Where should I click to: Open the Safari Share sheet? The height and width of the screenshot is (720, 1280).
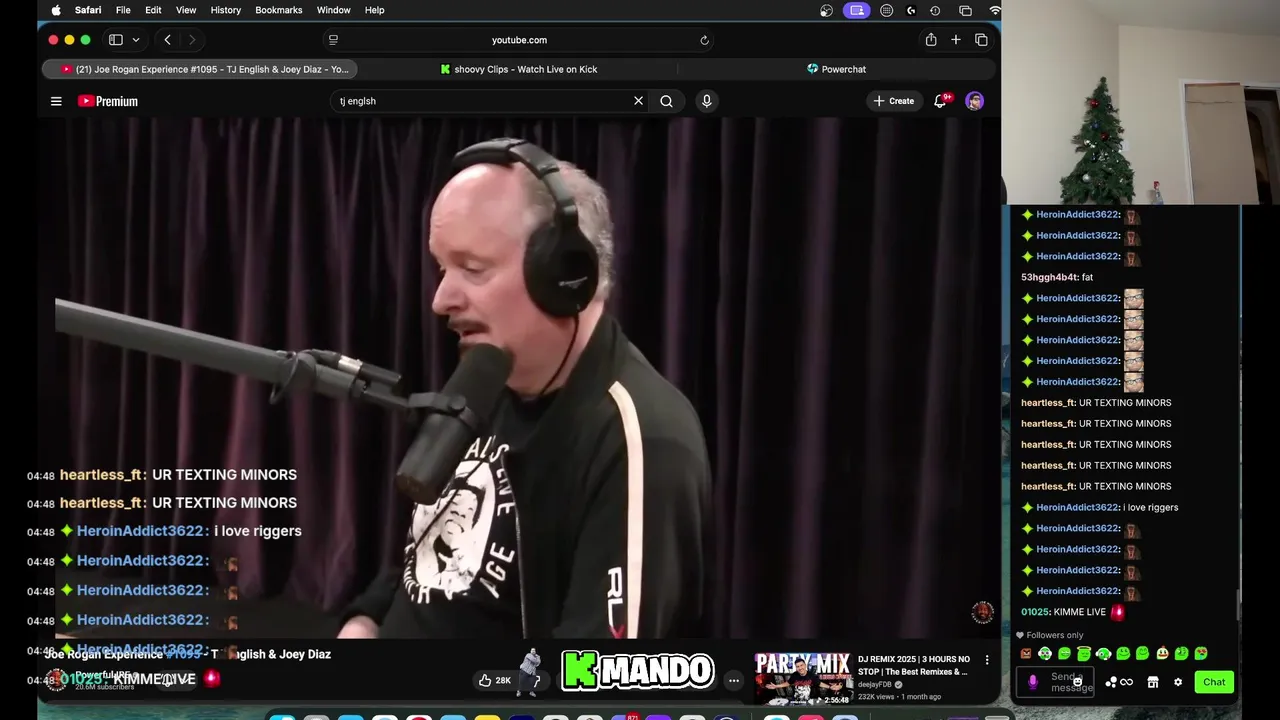tap(931, 40)
